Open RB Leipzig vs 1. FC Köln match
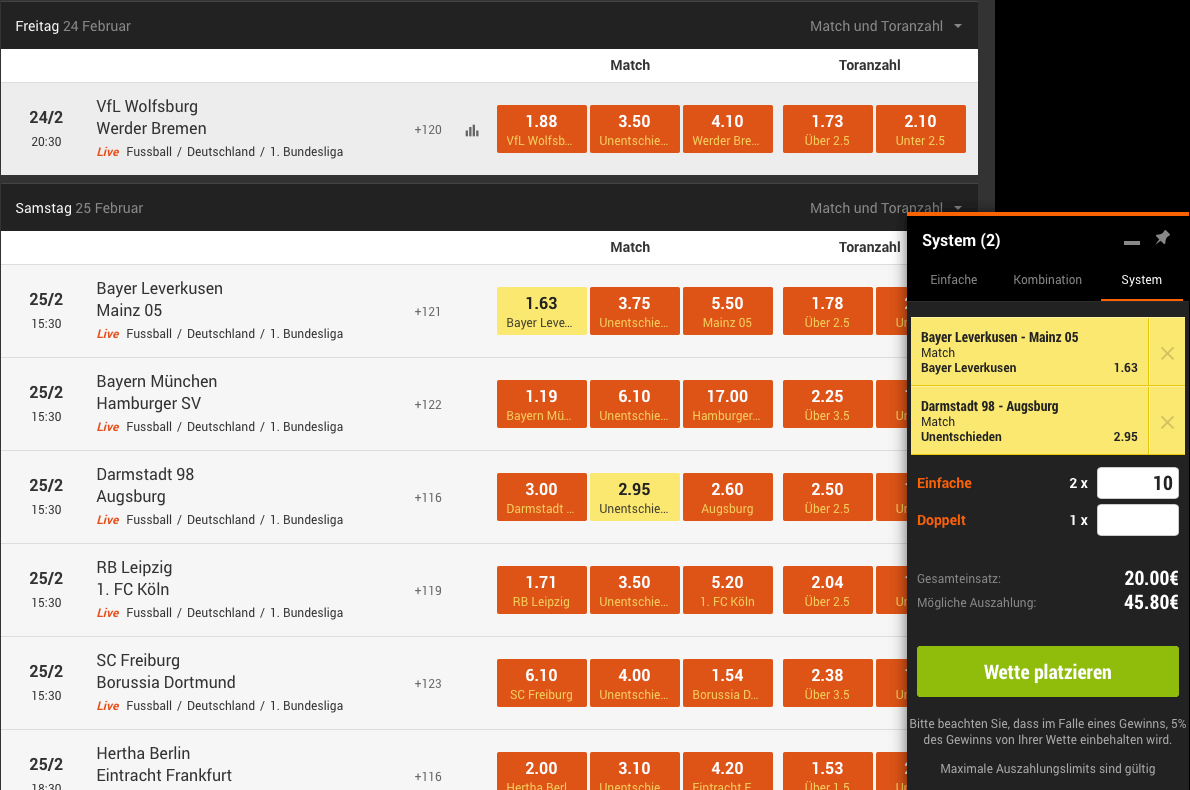 [134, 578]
